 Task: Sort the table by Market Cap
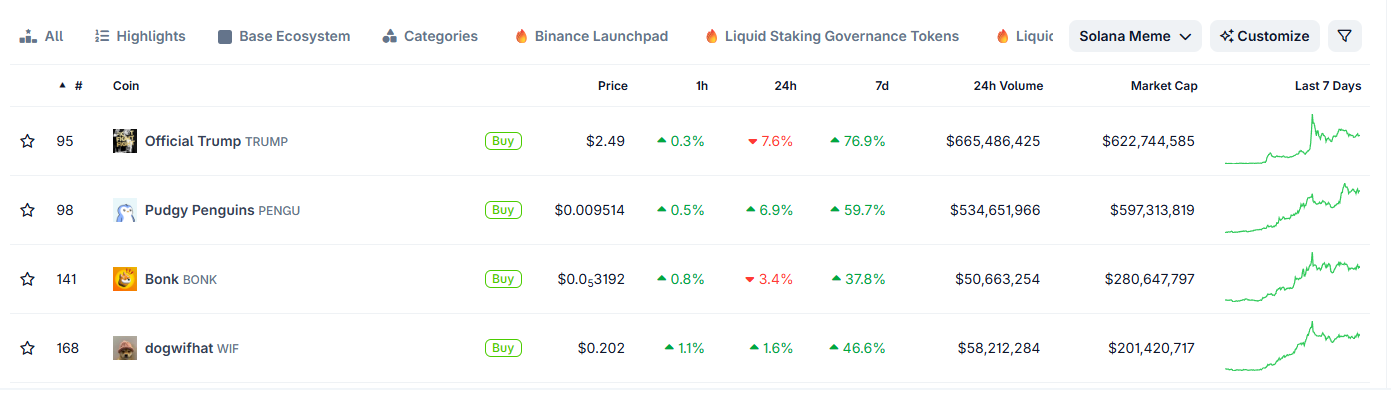click(1164, 86)
